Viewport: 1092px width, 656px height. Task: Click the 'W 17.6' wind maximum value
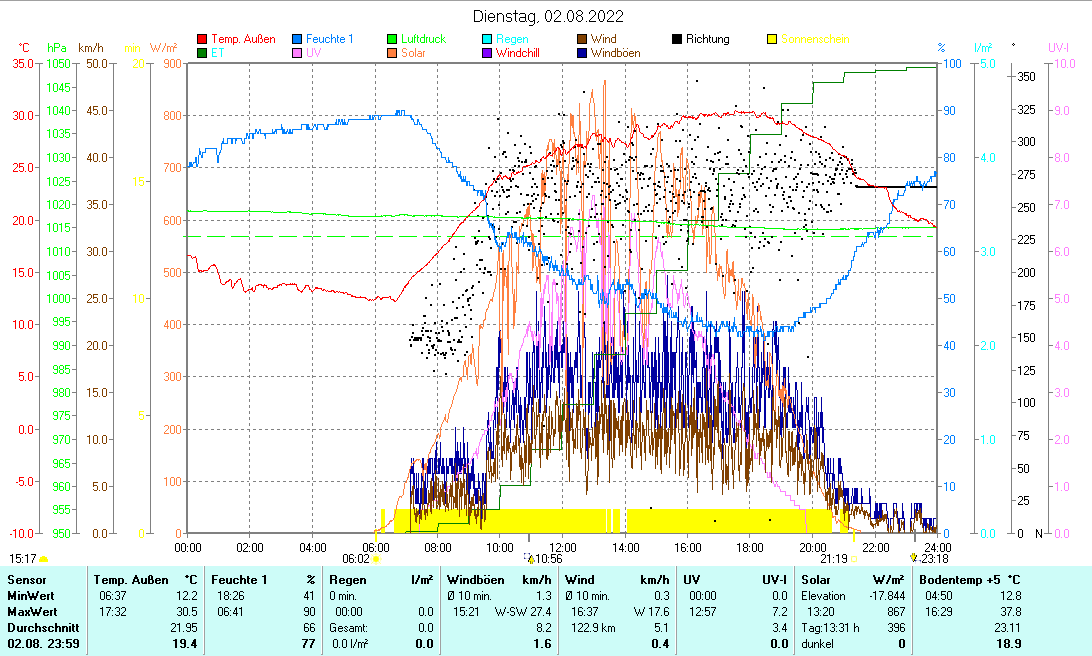tap(651, 612)
